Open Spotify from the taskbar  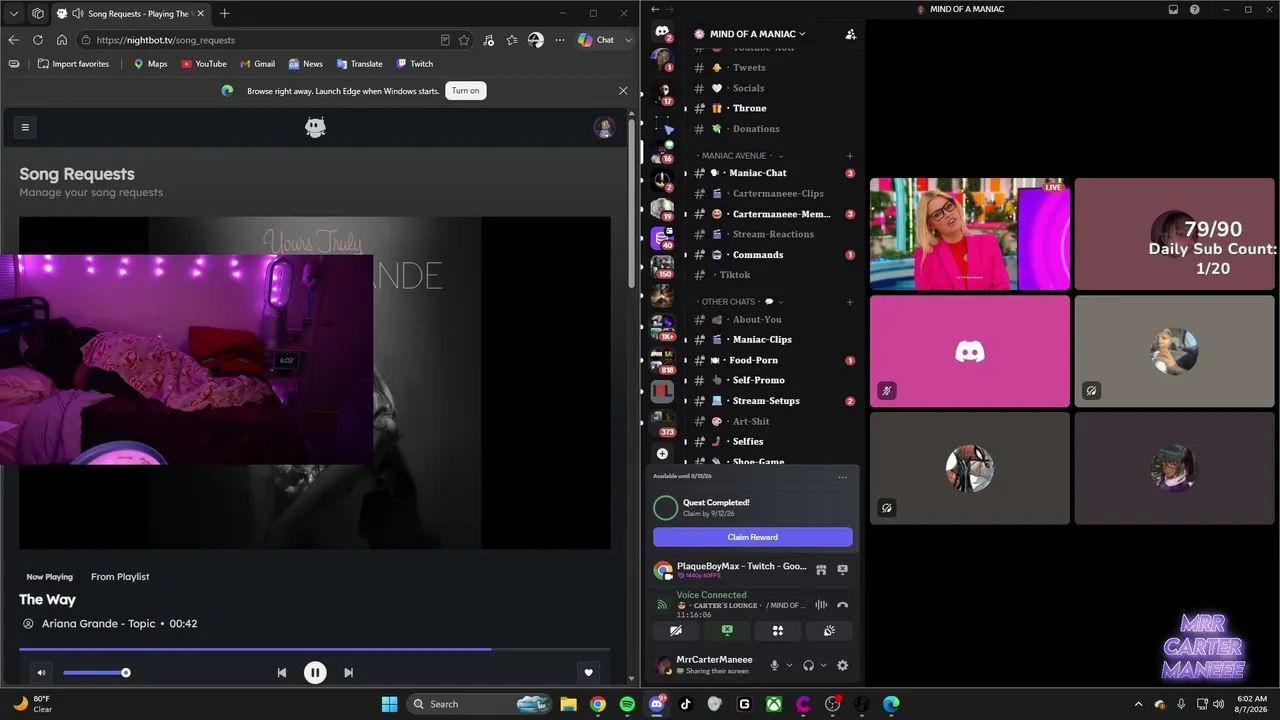click(627, 704)
